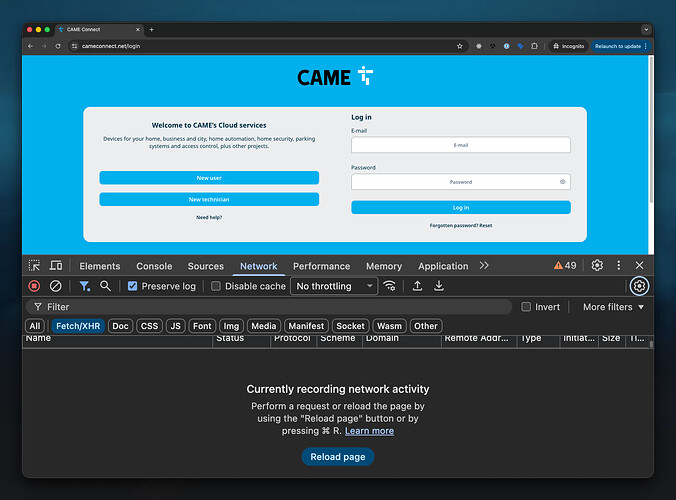Click the E-mail input field
This screenshot has width=676, height=500.
point(461,145)
